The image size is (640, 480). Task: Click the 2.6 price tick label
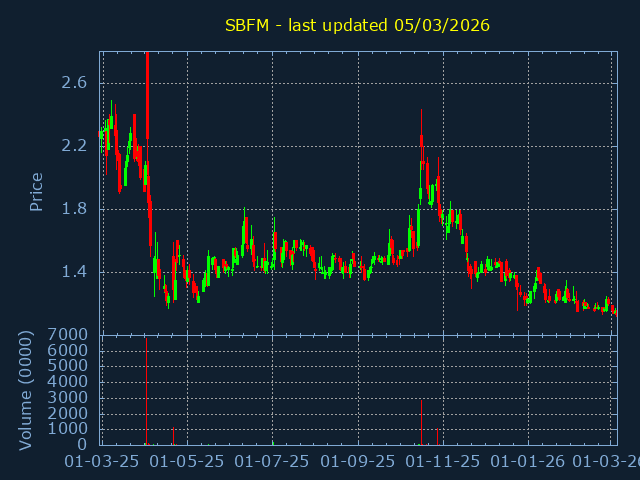pos(74,83)
